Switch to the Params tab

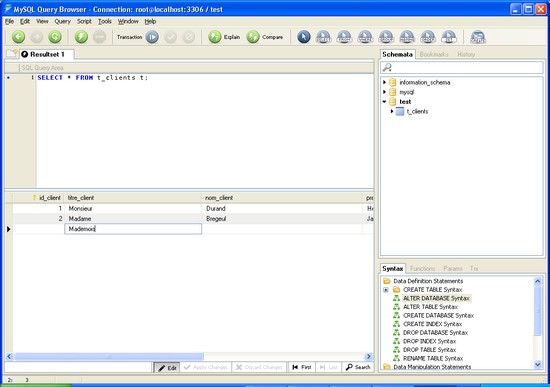[453, 269]
